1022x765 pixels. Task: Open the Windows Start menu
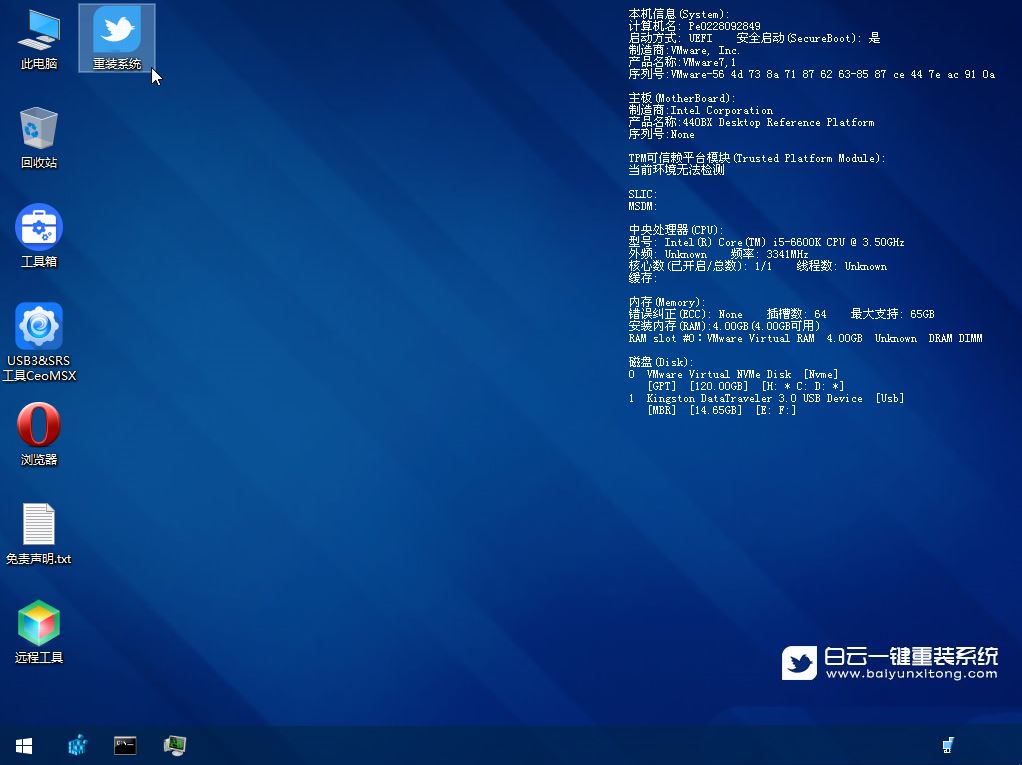pos(23,745)
